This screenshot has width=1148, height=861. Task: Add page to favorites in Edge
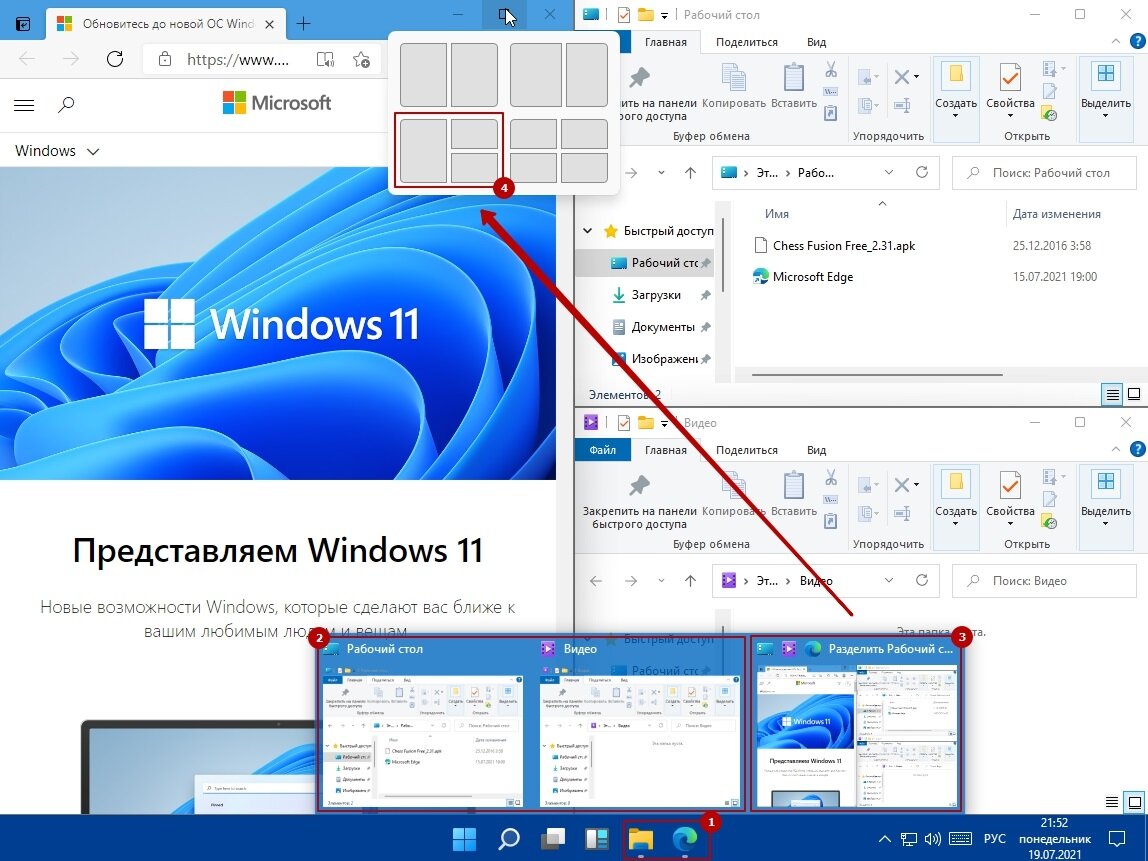pyautogui.click(x=361, y=59)
